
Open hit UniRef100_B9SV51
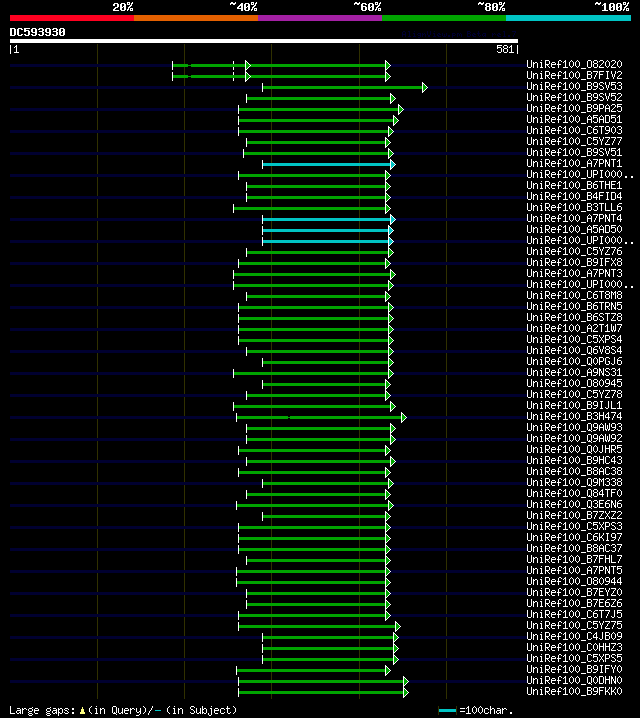(574, 152)
